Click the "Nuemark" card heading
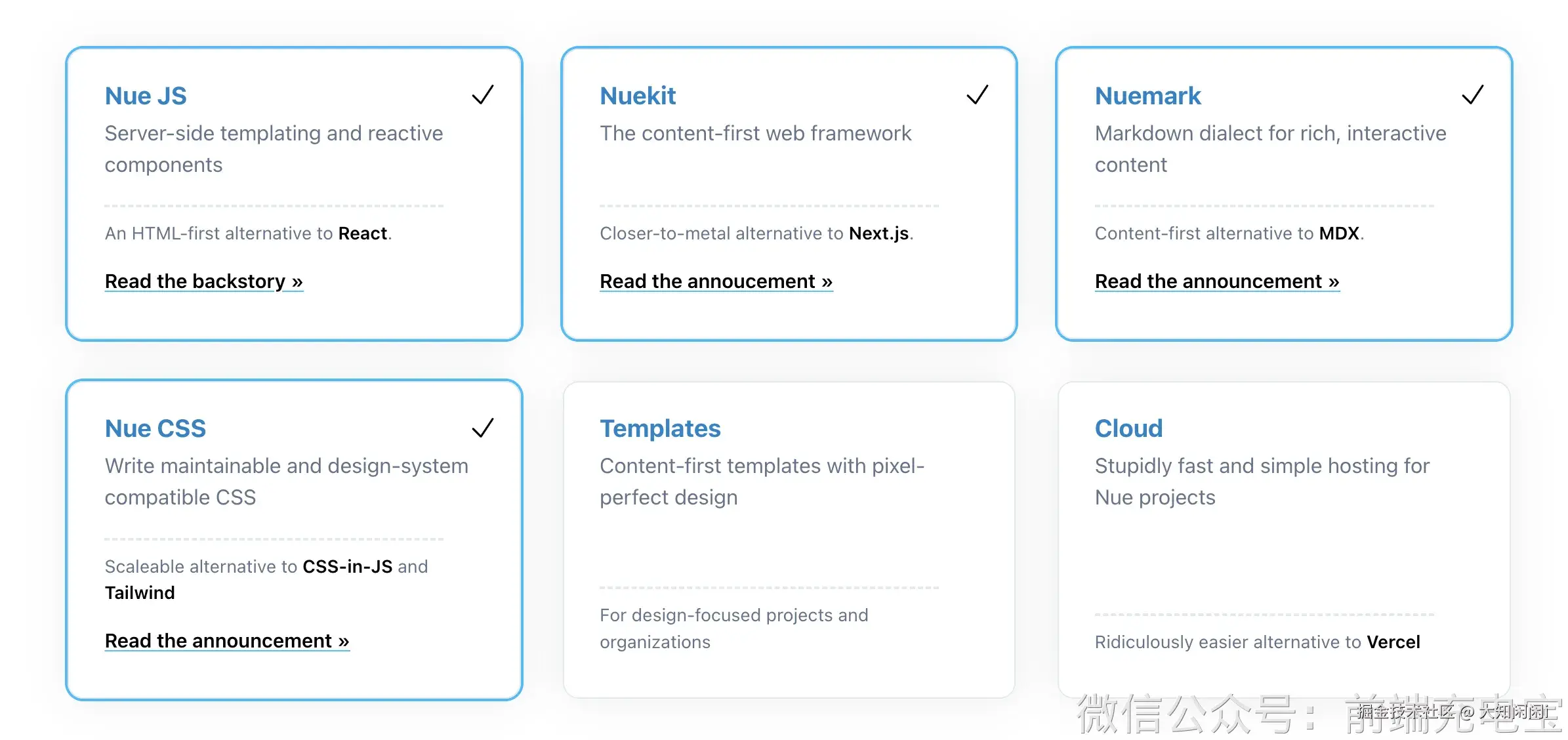This screenshot has height=740, width=1568. 1148,96
